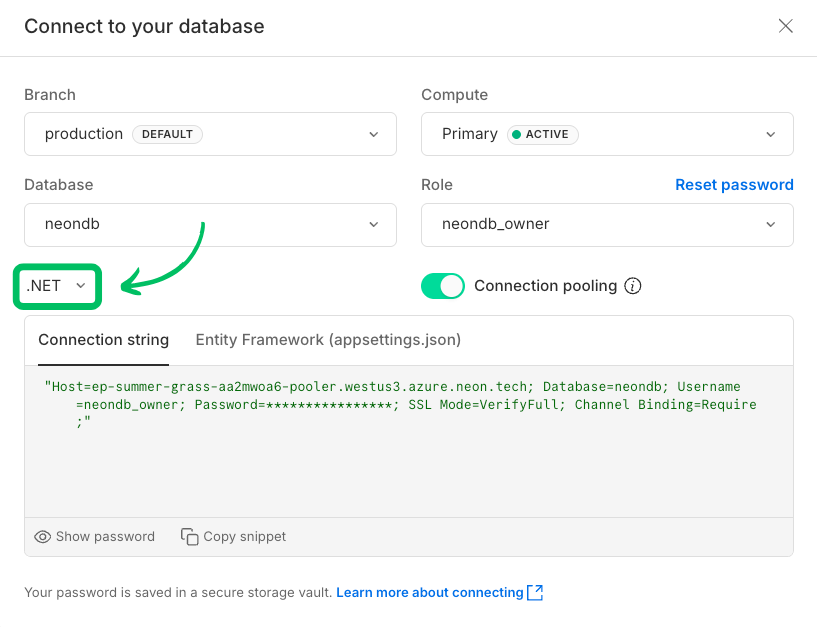Click the green ACTIVE status dot
Screen dimensions: 817x627
tap(517, 134)
